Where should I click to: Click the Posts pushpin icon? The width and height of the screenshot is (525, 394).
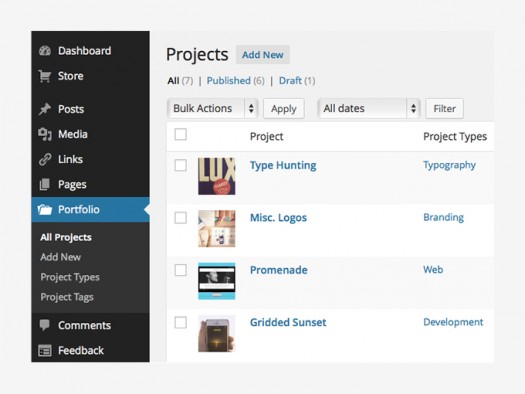[x=45, y=109]
